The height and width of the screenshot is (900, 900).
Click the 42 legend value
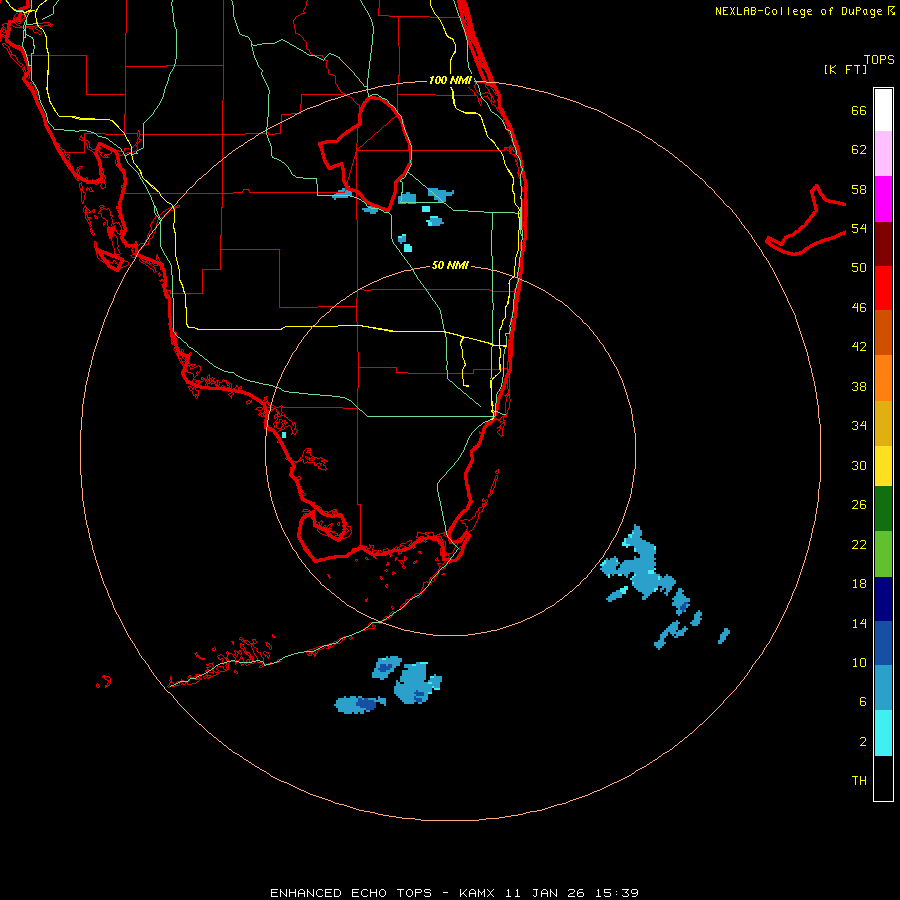(x=859, y=347)
